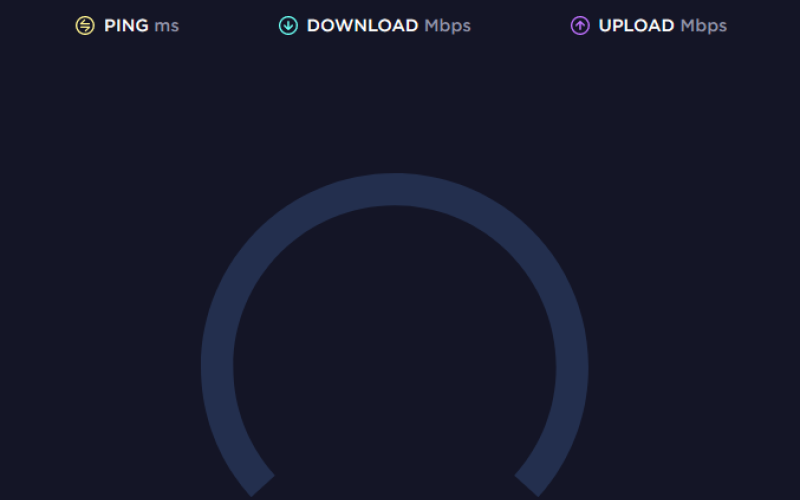The image size is (800, 500).
Task: Click the letter U starting UPLOAD
Action: (605, 26)
